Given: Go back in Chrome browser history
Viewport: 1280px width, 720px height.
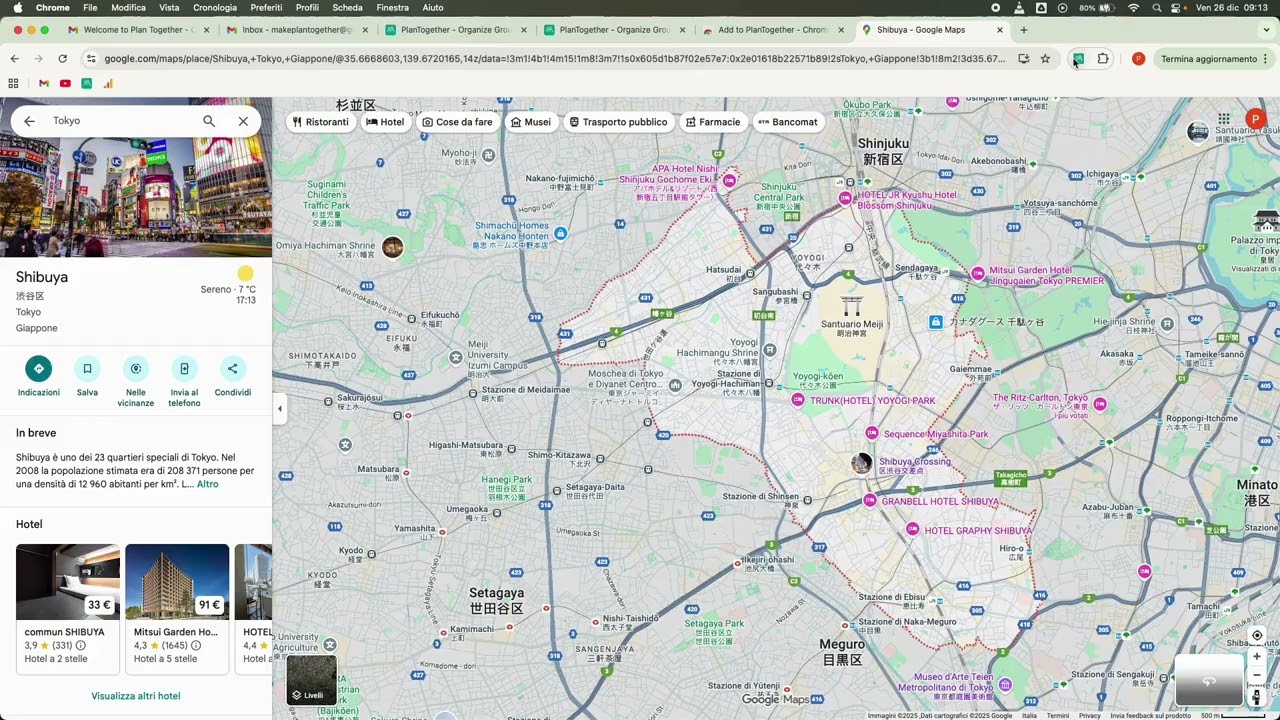Looking at the screenshot, I should (14, 59).
